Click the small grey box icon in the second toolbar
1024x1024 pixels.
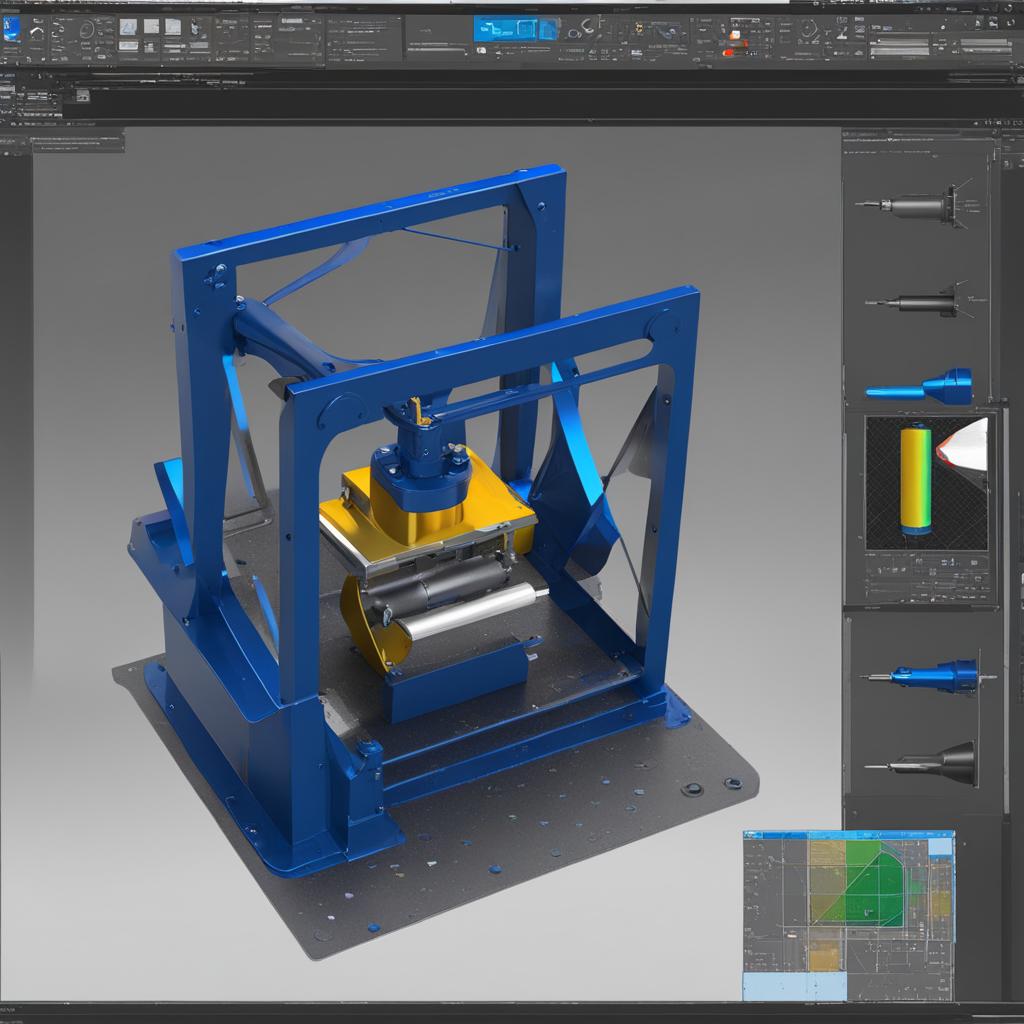pyautogui.click(x=83, y=96)
